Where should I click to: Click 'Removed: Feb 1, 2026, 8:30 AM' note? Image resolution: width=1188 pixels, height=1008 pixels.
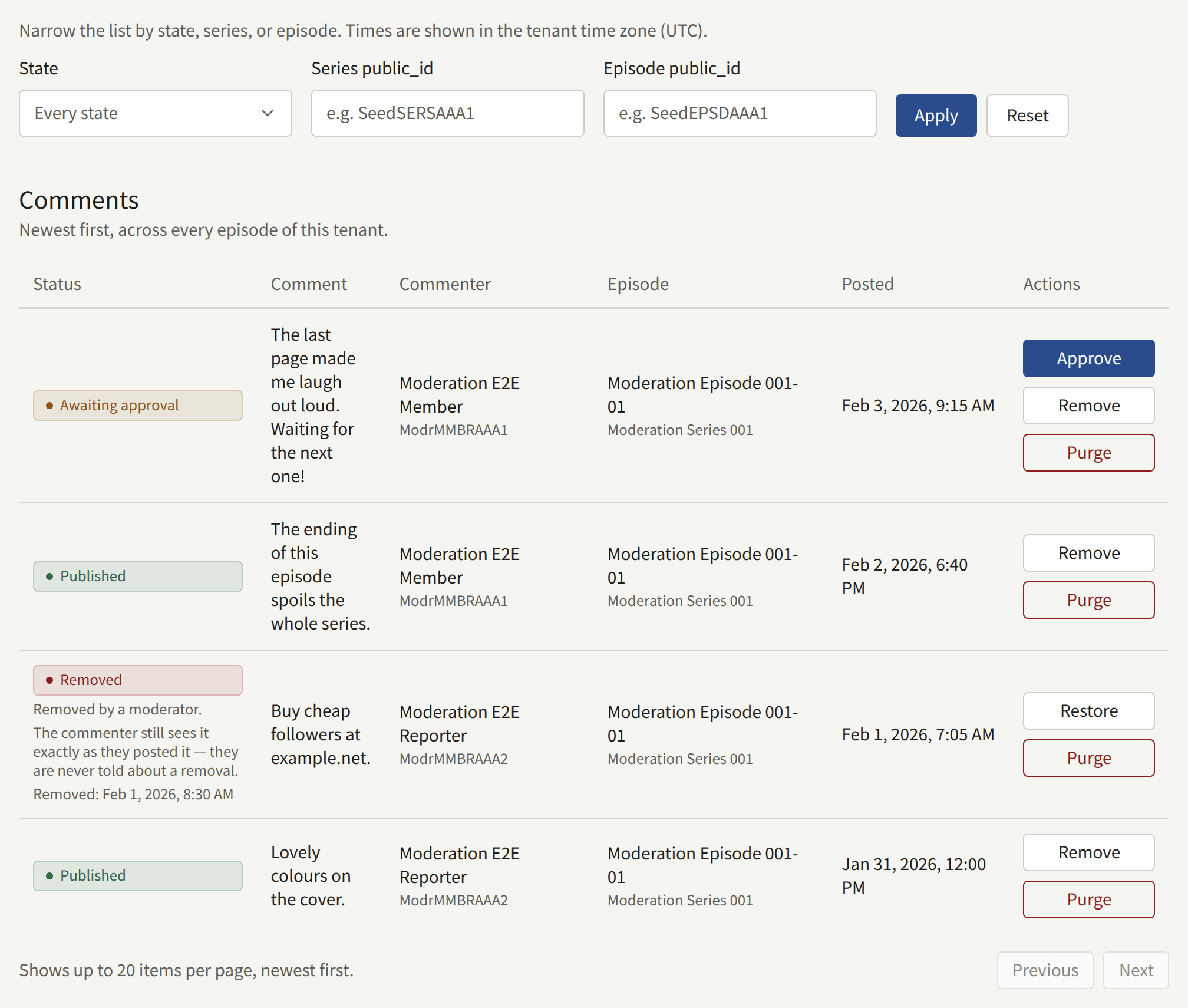coord(133,795)
